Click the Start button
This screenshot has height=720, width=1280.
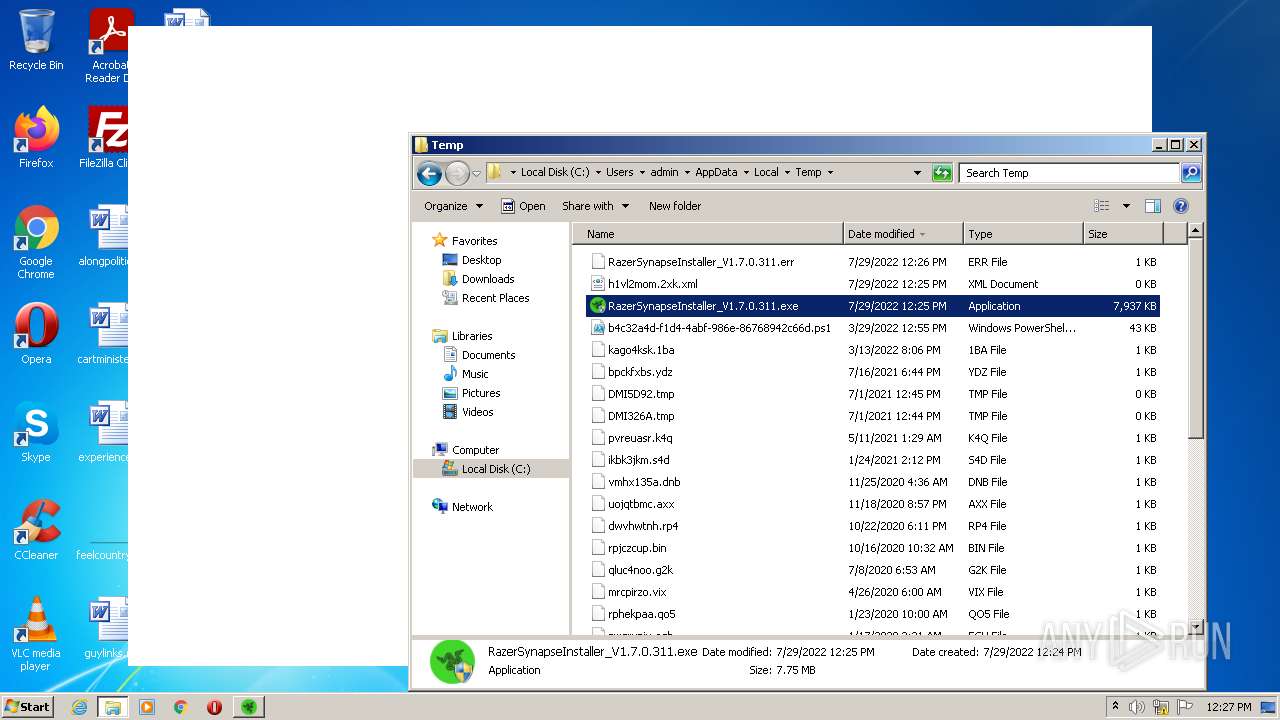[x=28, y=706]
